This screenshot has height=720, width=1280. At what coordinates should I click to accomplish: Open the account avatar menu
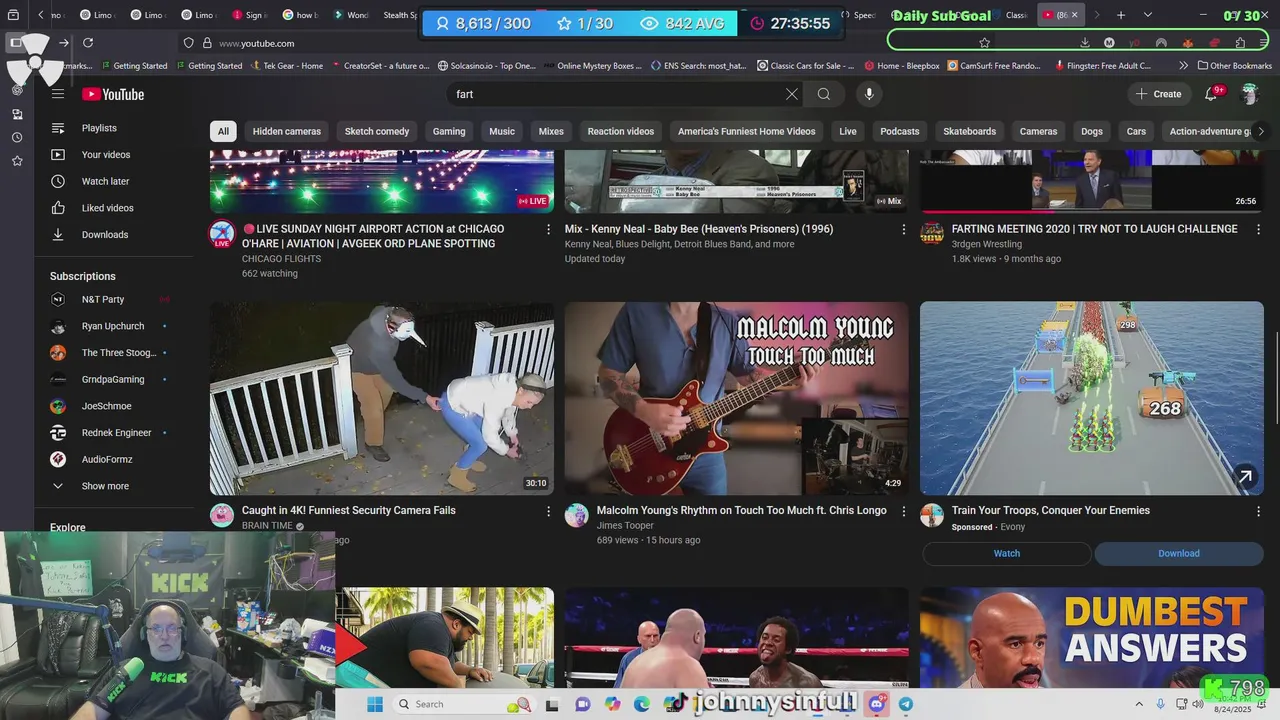tap(1249, 94)
